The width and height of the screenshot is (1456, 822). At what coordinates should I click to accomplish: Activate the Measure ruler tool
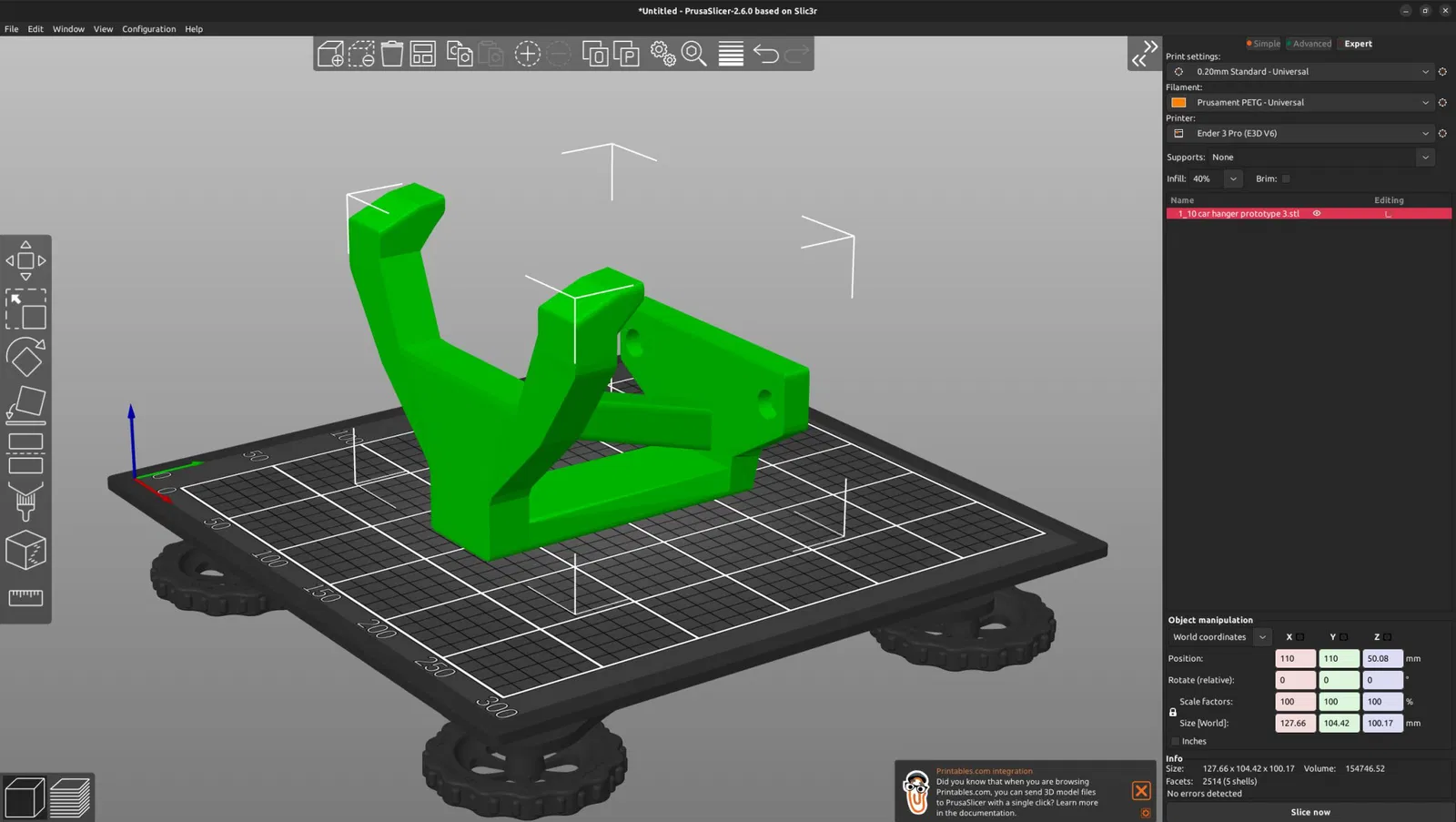(x=25, y=597)
